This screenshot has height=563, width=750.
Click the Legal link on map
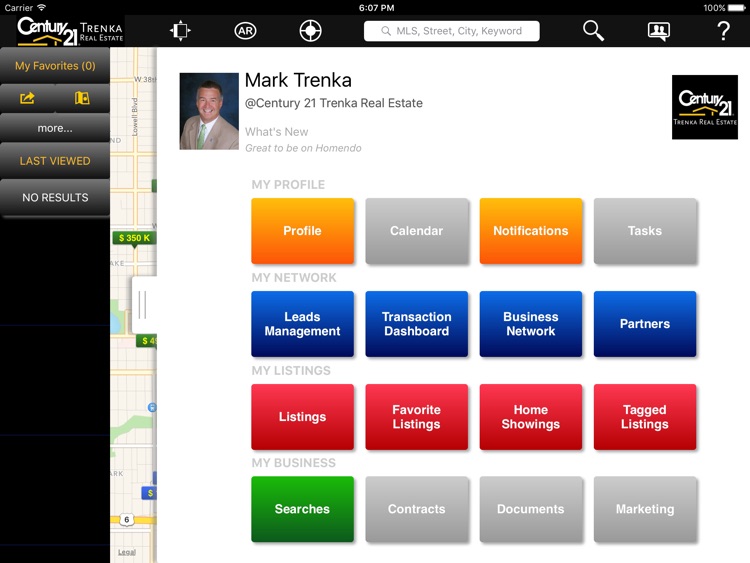coord(127,552)
